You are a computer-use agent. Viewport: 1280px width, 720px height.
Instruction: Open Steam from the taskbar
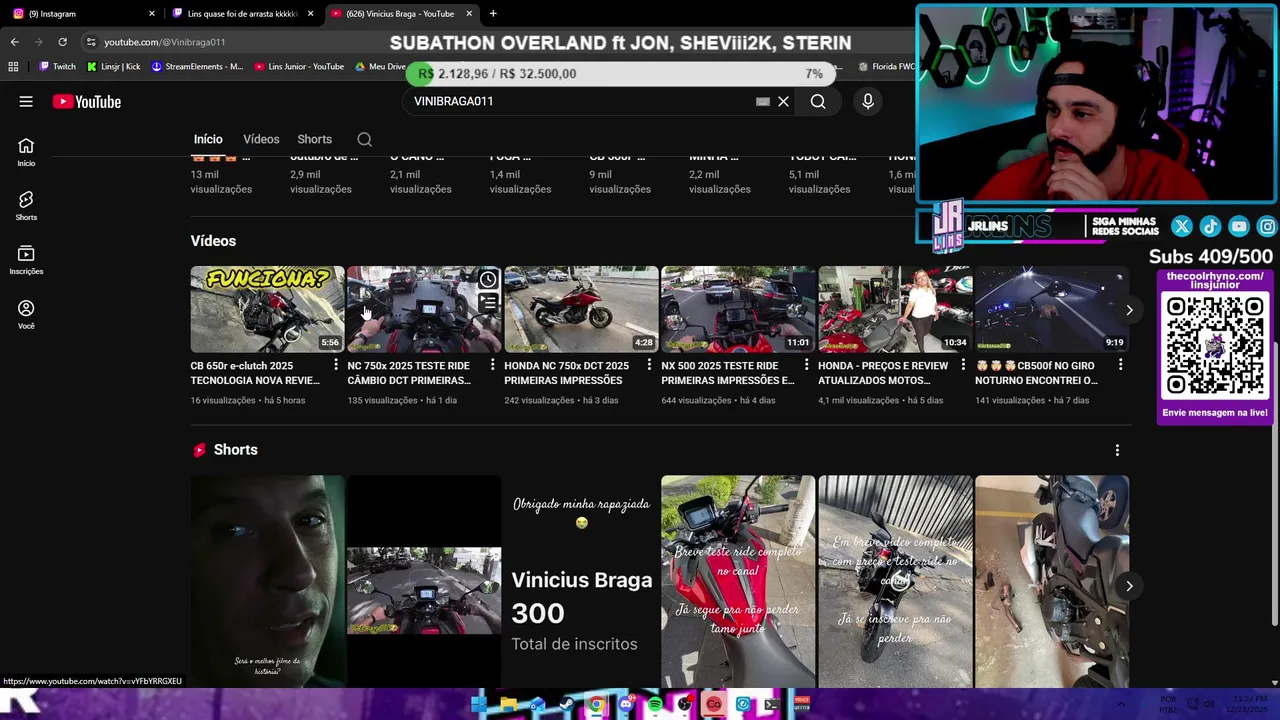tap(566, 704)
